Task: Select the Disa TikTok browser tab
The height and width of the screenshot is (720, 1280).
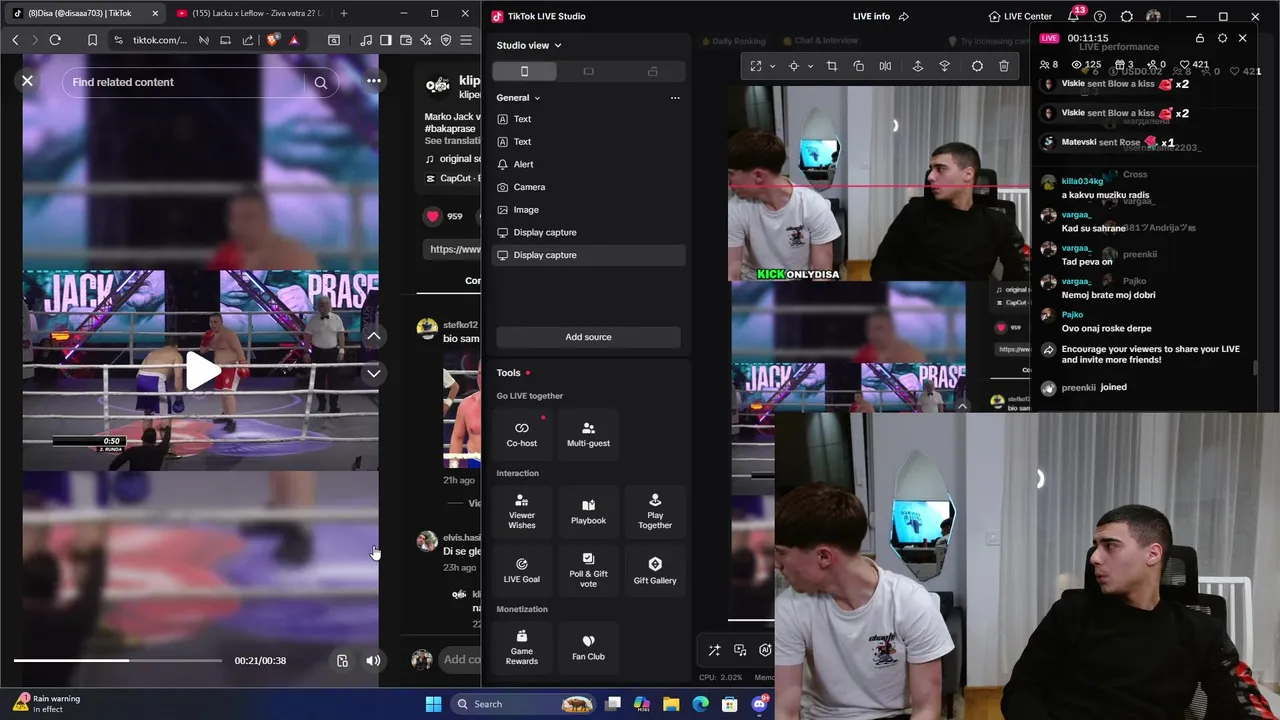Action: click(84, 13)
